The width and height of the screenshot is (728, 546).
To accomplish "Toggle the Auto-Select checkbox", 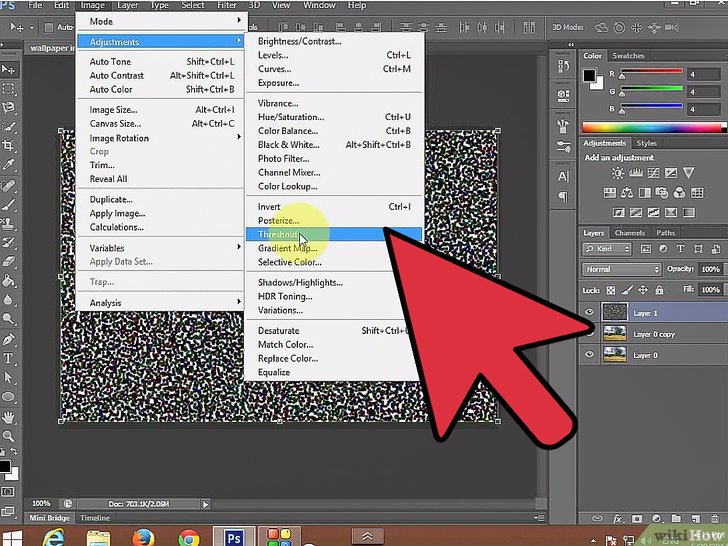I will click(49, 27).
